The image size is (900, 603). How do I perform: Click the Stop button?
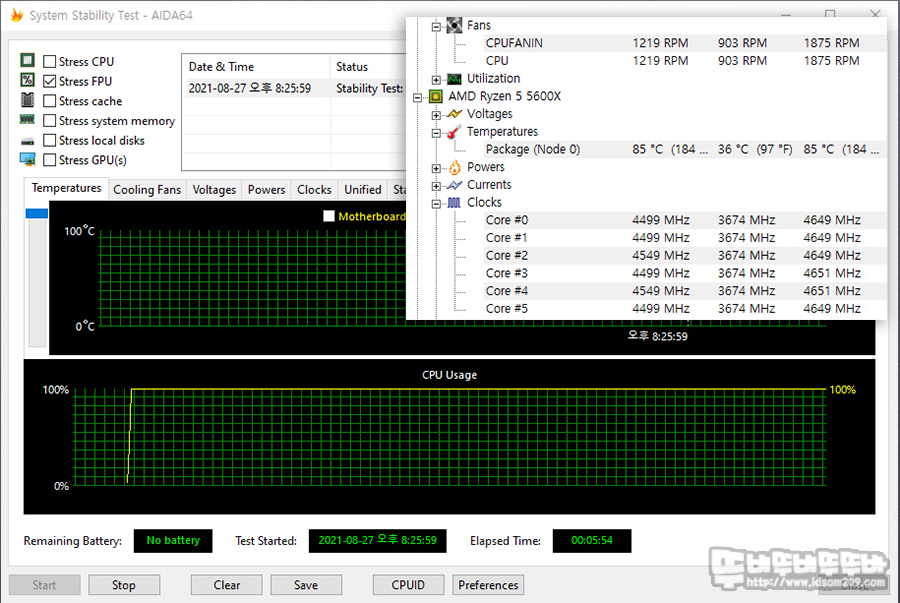click(x=124, y=585)
